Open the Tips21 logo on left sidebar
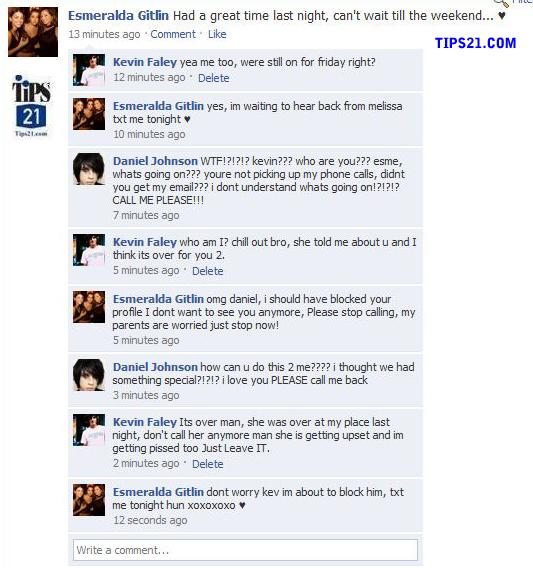 (x=31, y=105)
